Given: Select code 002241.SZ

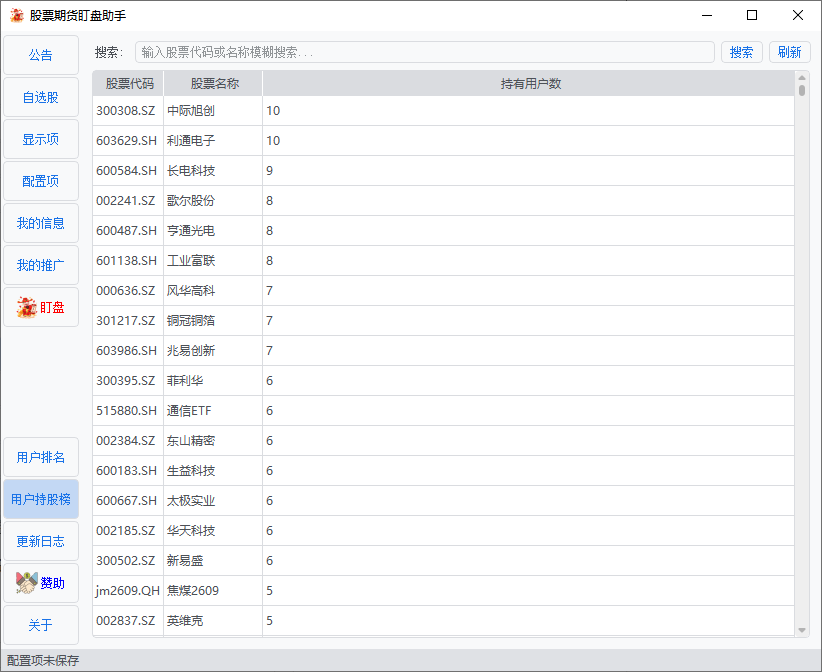Looking at the screenshot, I should pos(126,200).
